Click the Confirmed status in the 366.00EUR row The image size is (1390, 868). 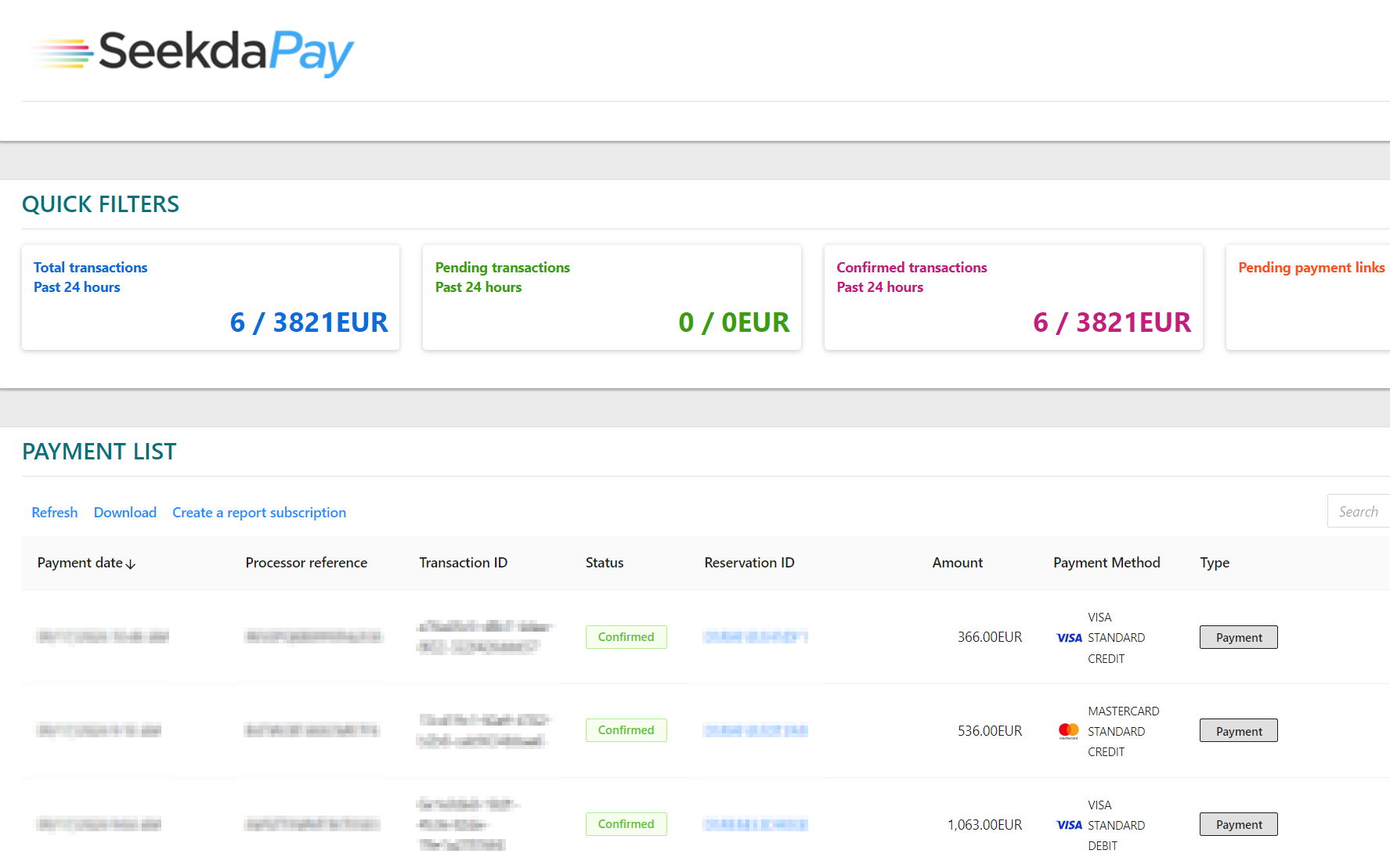pyautogui.click(x=626, y=637)
